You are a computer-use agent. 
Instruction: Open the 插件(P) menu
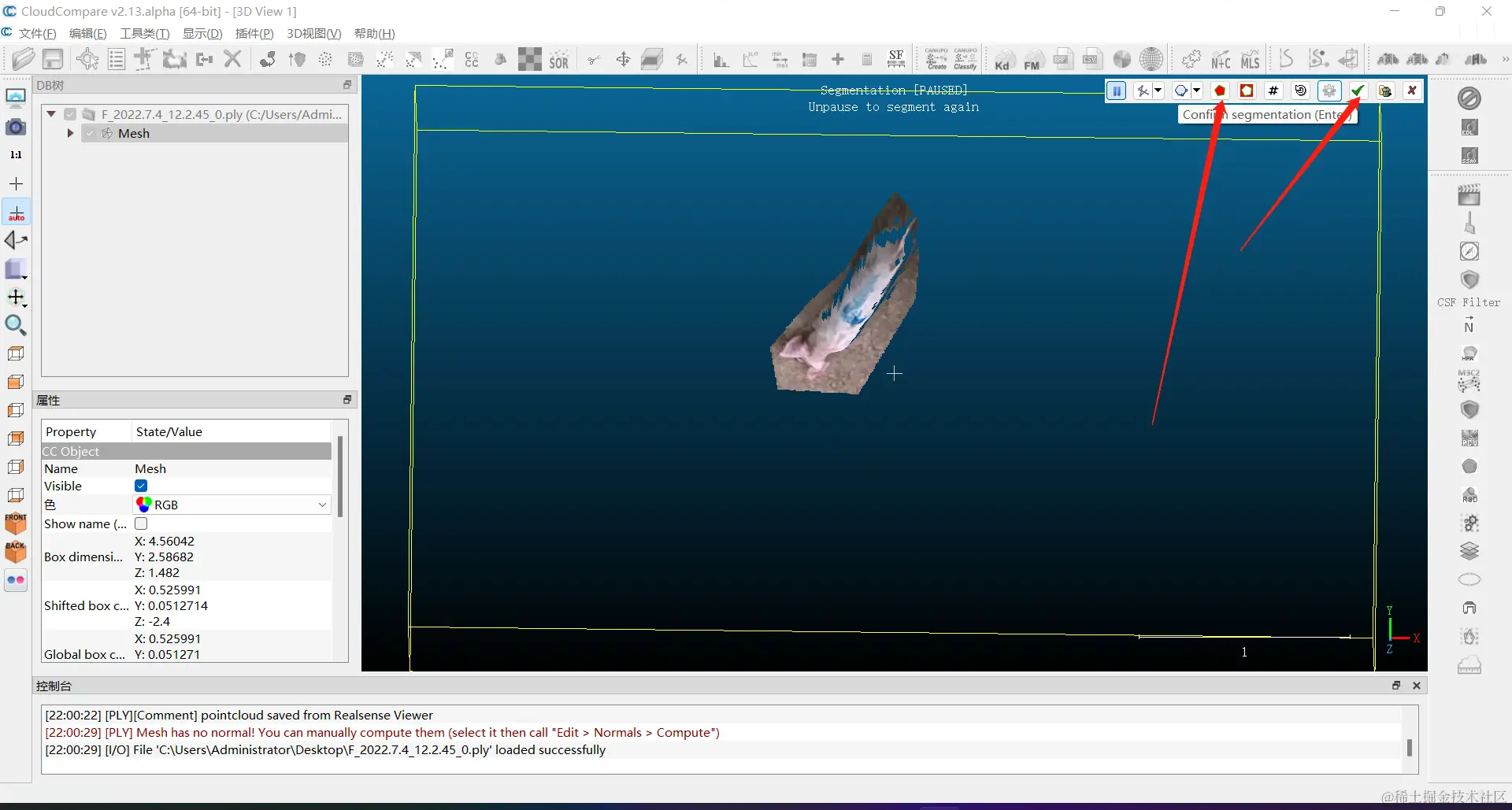pos(254,34)
